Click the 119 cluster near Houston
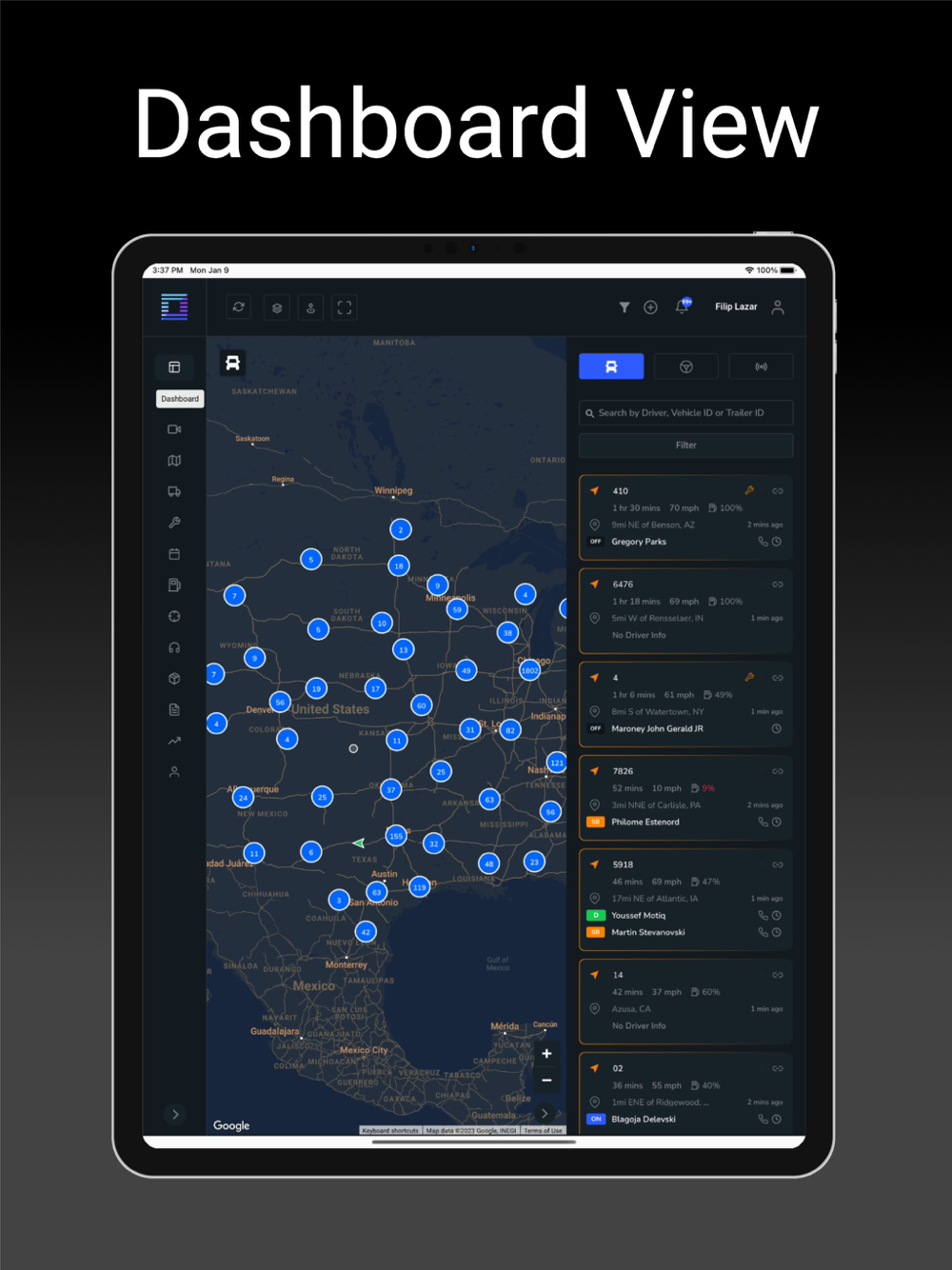Screen dimensions: 952x1270 click(420, 887)
